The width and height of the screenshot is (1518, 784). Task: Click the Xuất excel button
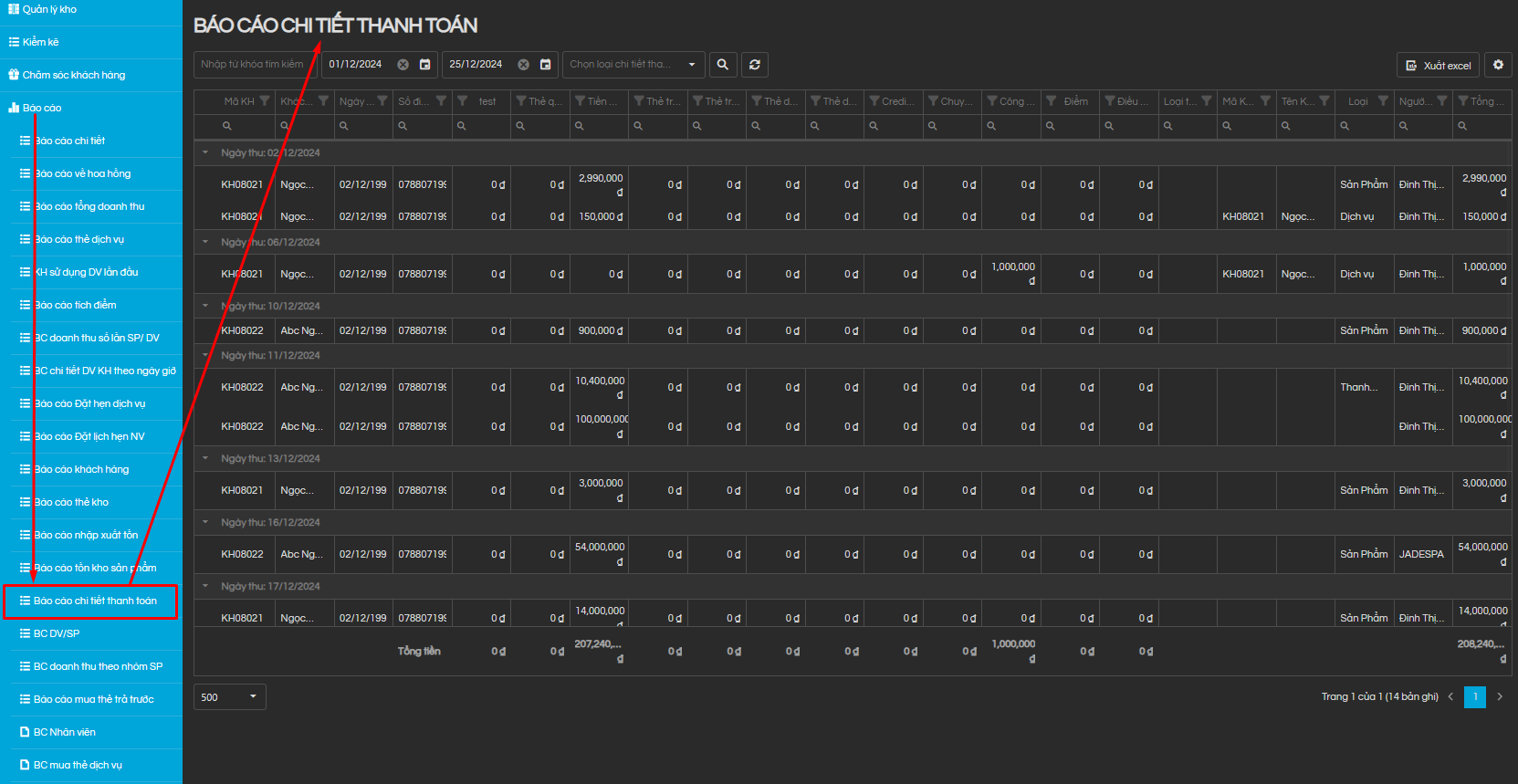click(x=1438, y=66)
